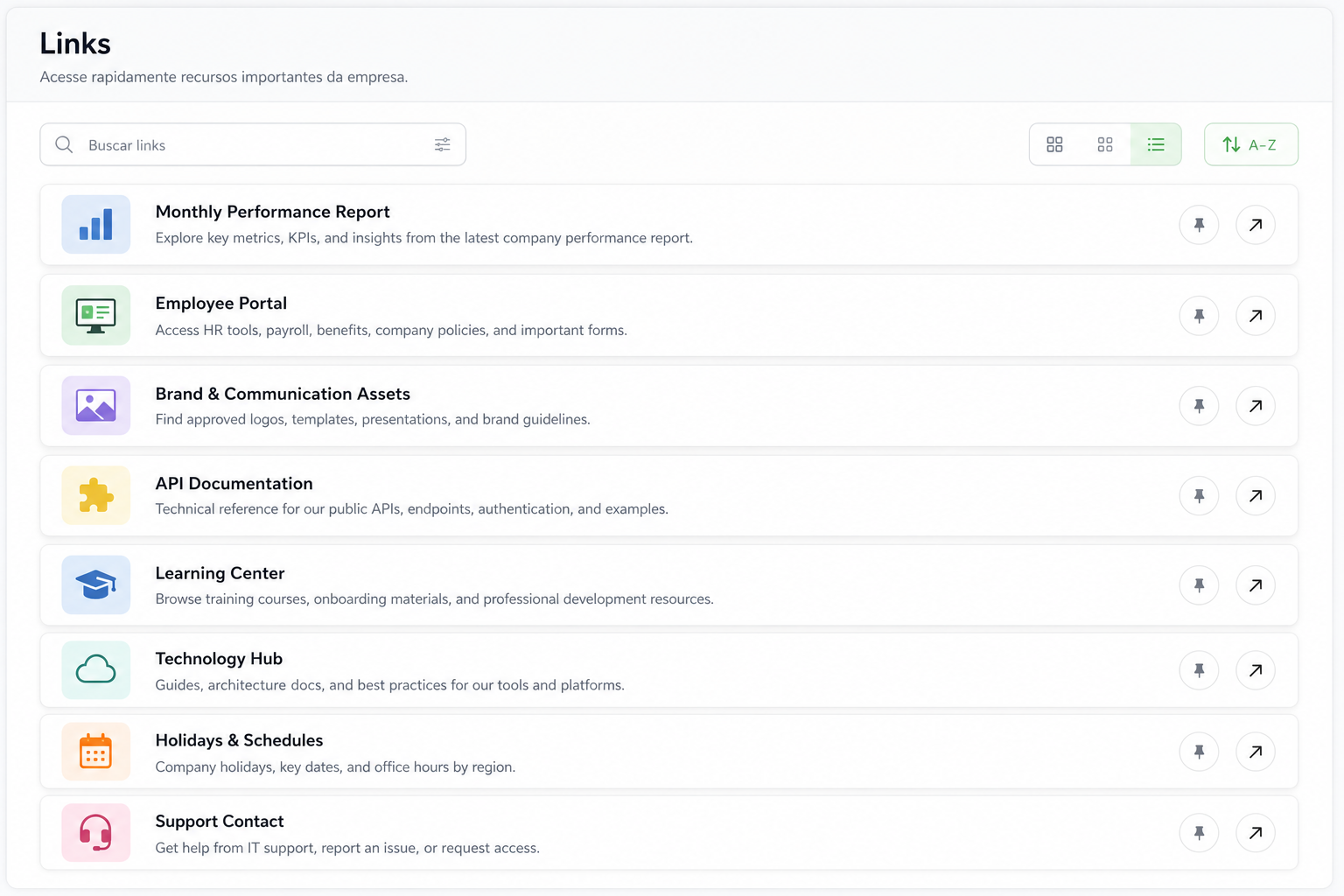Open the Technology Hub title
The image size is (1344, 896).
pos(219,659)
